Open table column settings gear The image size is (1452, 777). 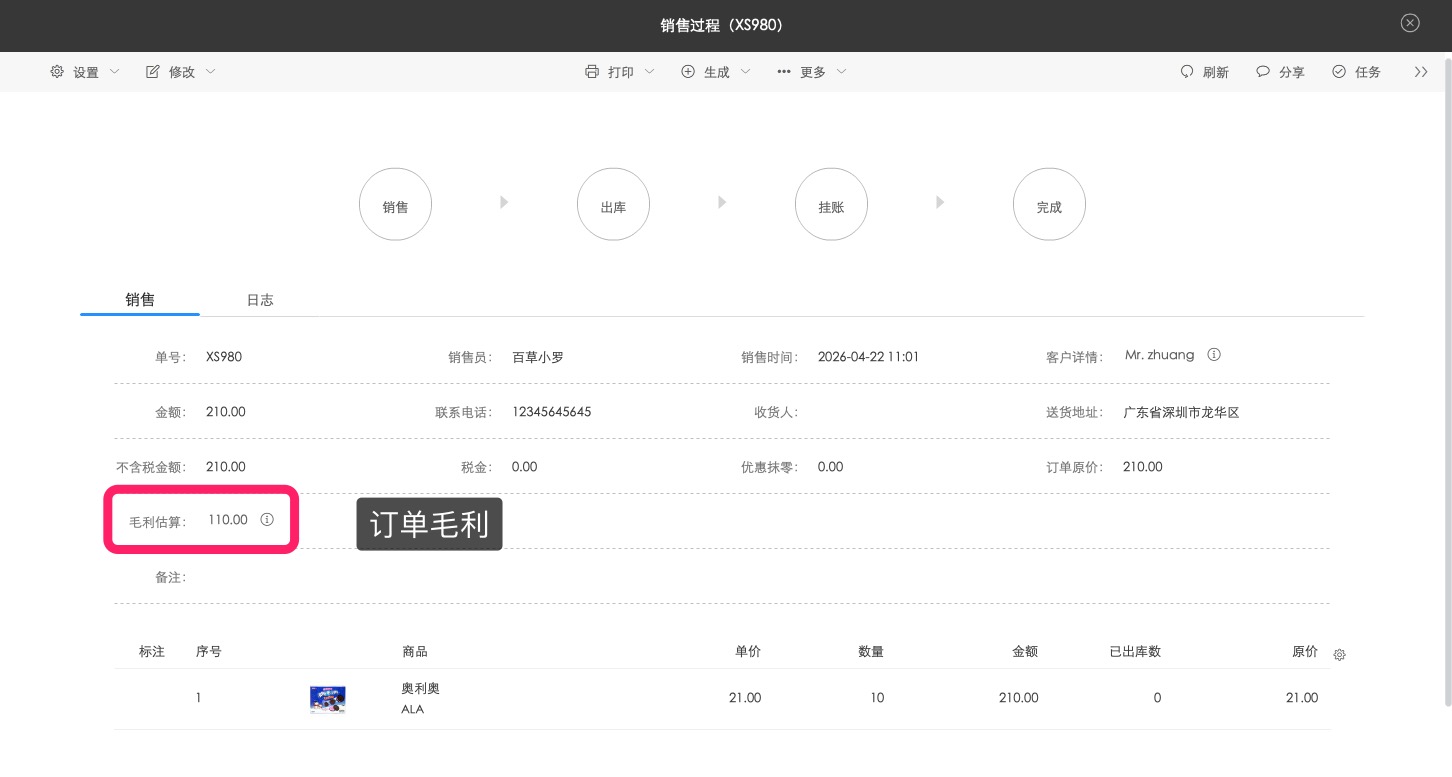[1340, 655]
